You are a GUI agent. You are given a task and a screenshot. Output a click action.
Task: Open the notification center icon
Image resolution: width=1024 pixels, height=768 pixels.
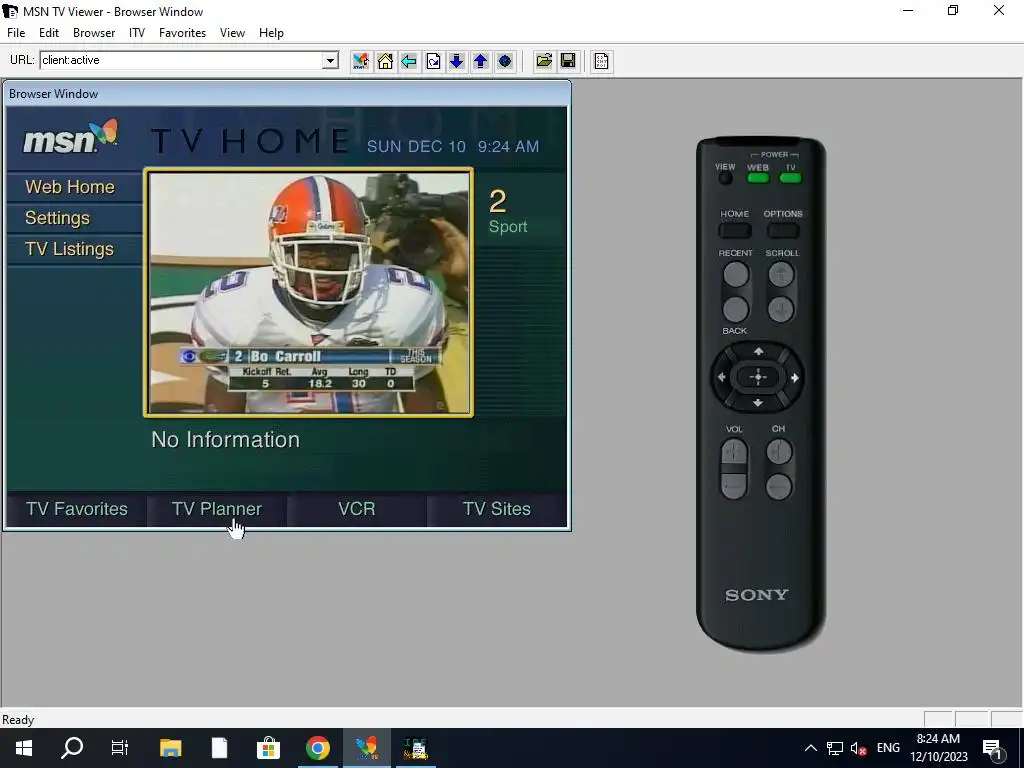point(993,748)
